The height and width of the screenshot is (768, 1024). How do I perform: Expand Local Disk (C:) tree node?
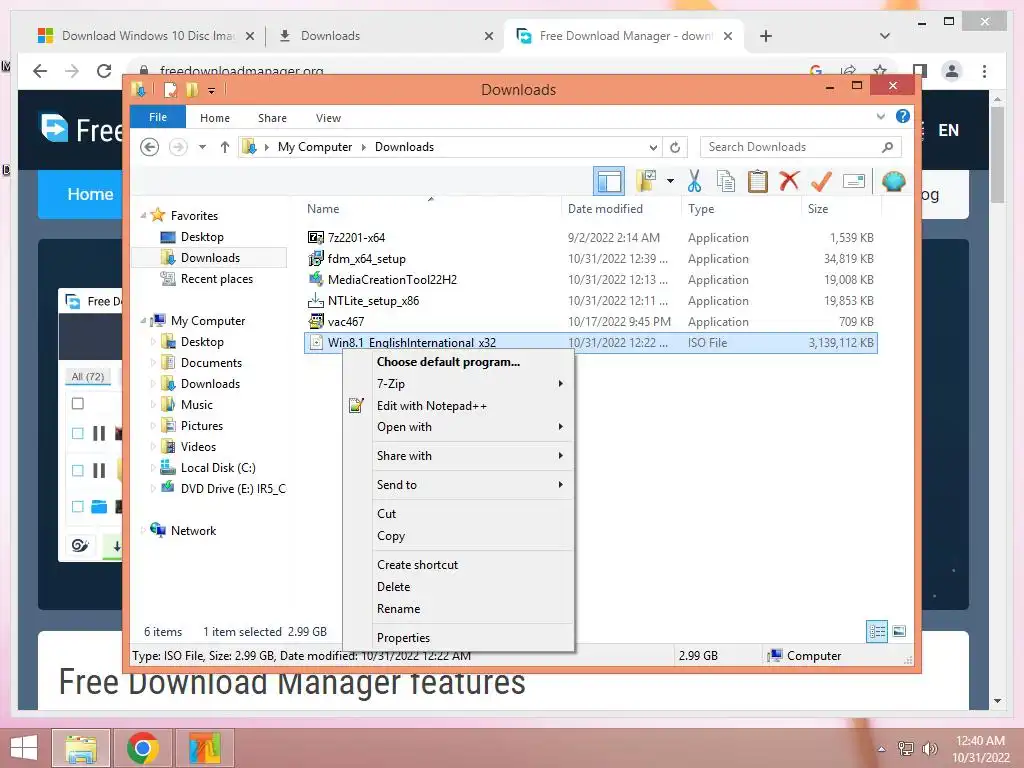tap(153, 468)
